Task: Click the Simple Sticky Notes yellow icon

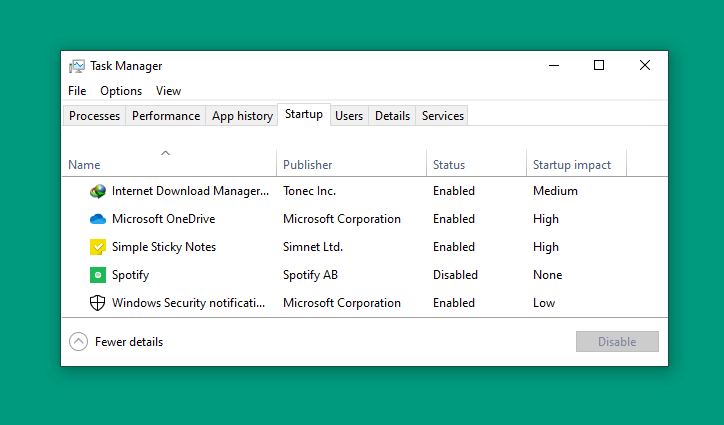Action: [97, 247]
